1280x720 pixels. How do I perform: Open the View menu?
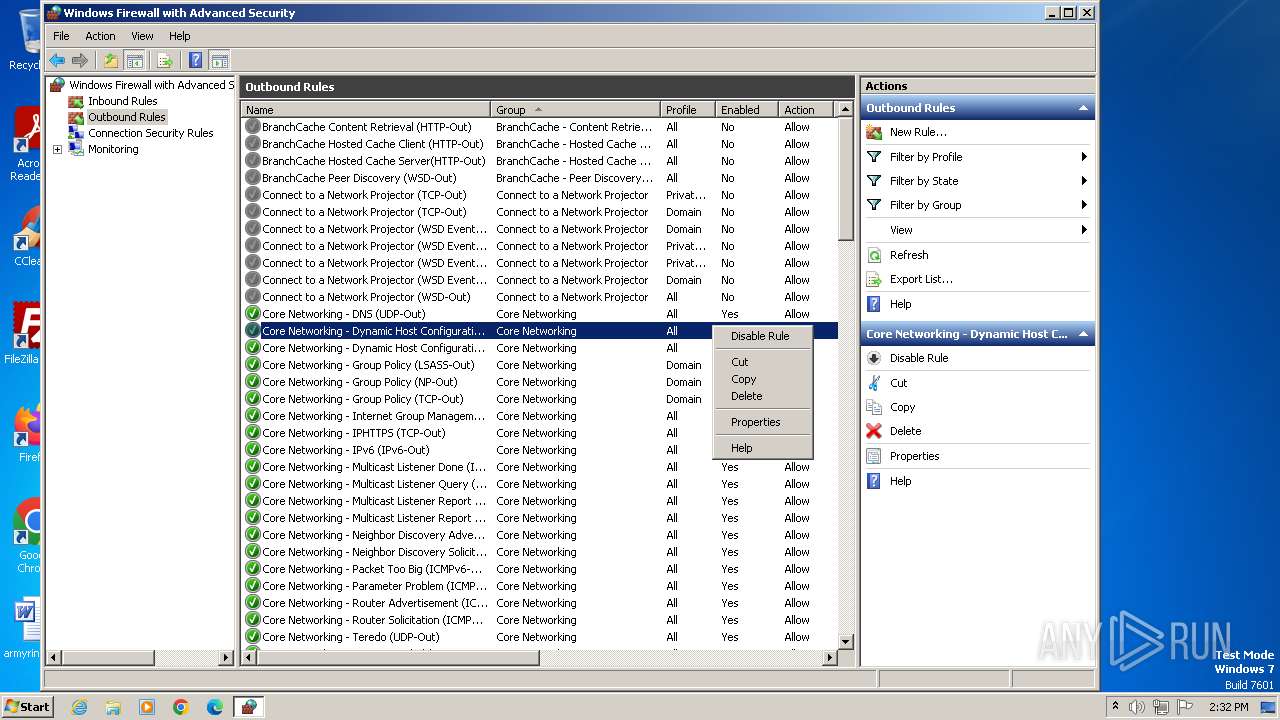click(142, 36)
